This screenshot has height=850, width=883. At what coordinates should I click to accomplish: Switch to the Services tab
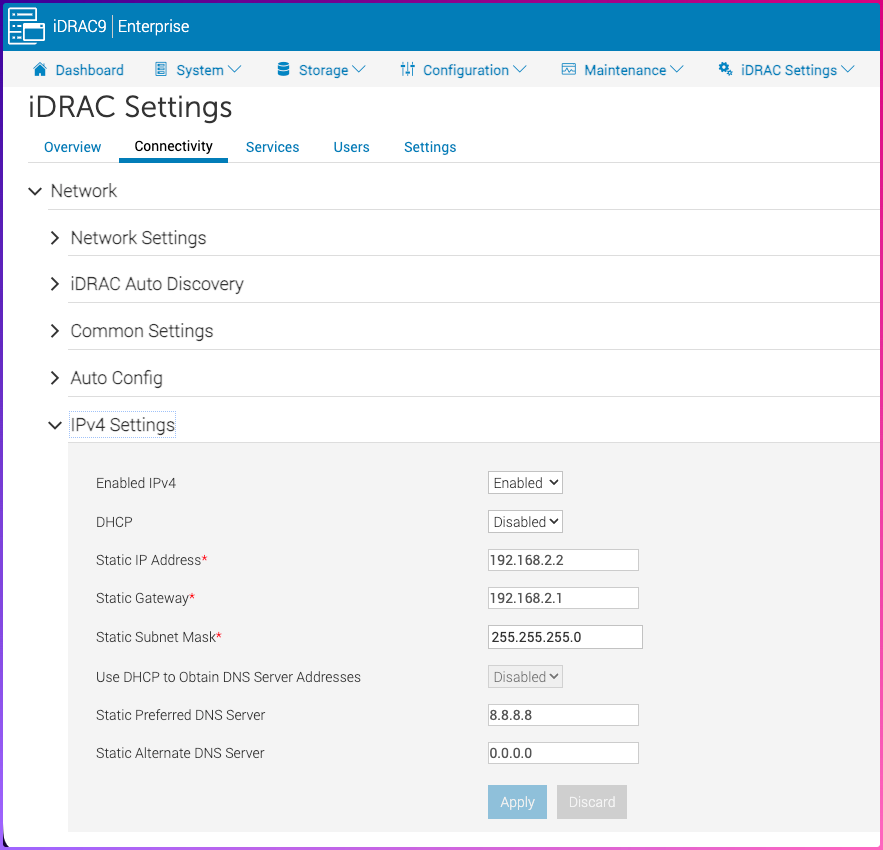pos(272,147)
